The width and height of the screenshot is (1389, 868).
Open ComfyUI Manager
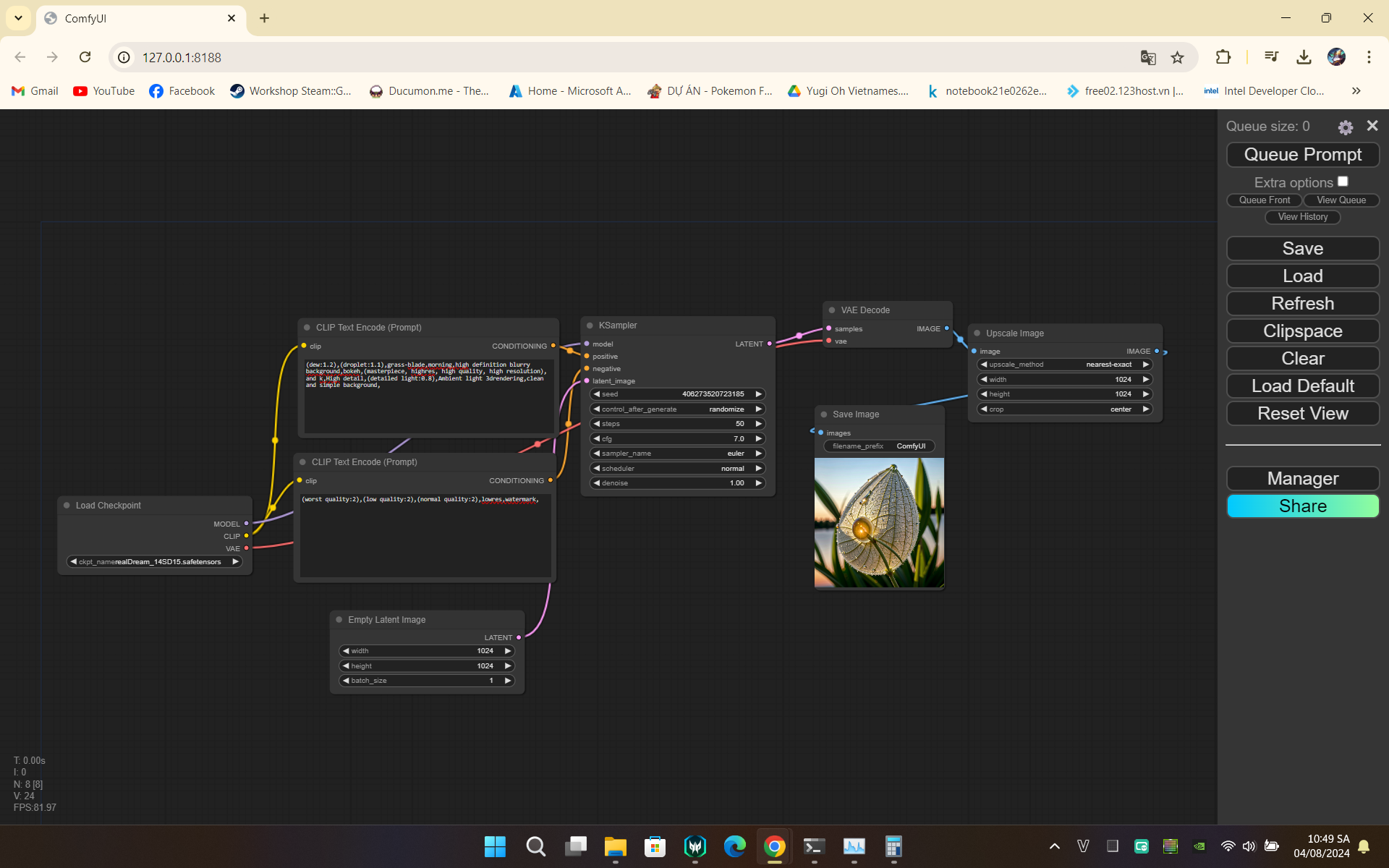(1302, 479)
